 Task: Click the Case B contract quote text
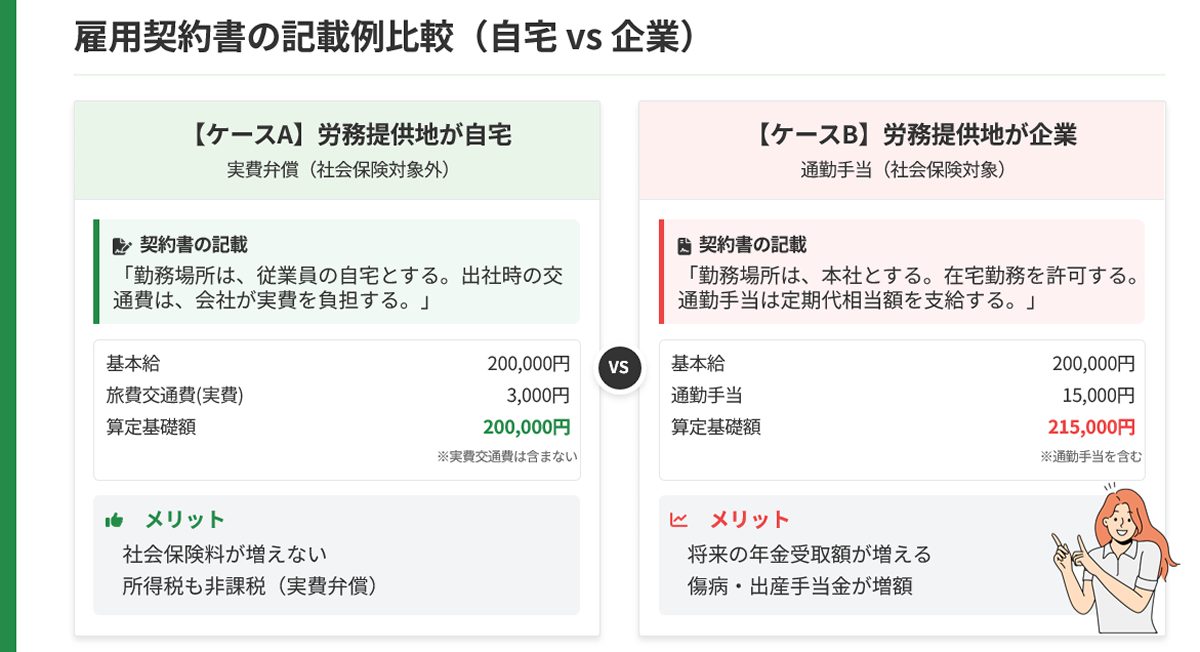coord(908,287)
